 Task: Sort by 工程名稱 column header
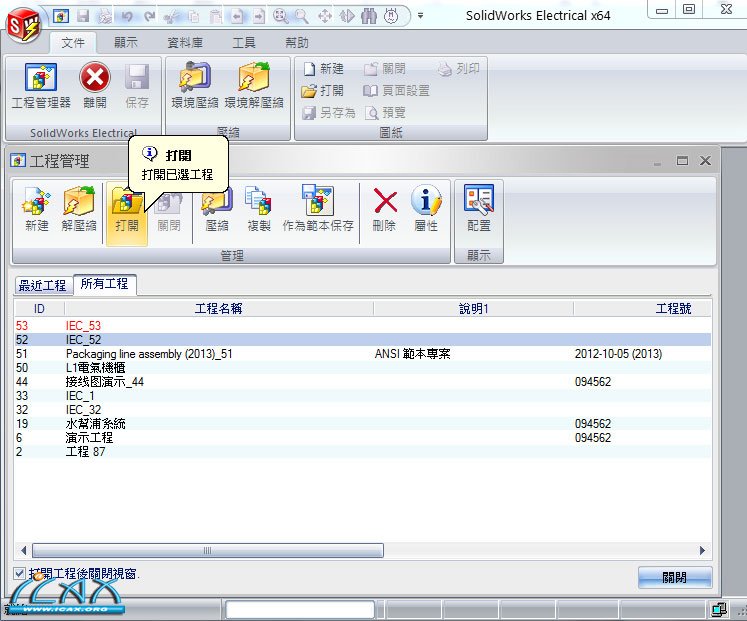click(219, 309)
